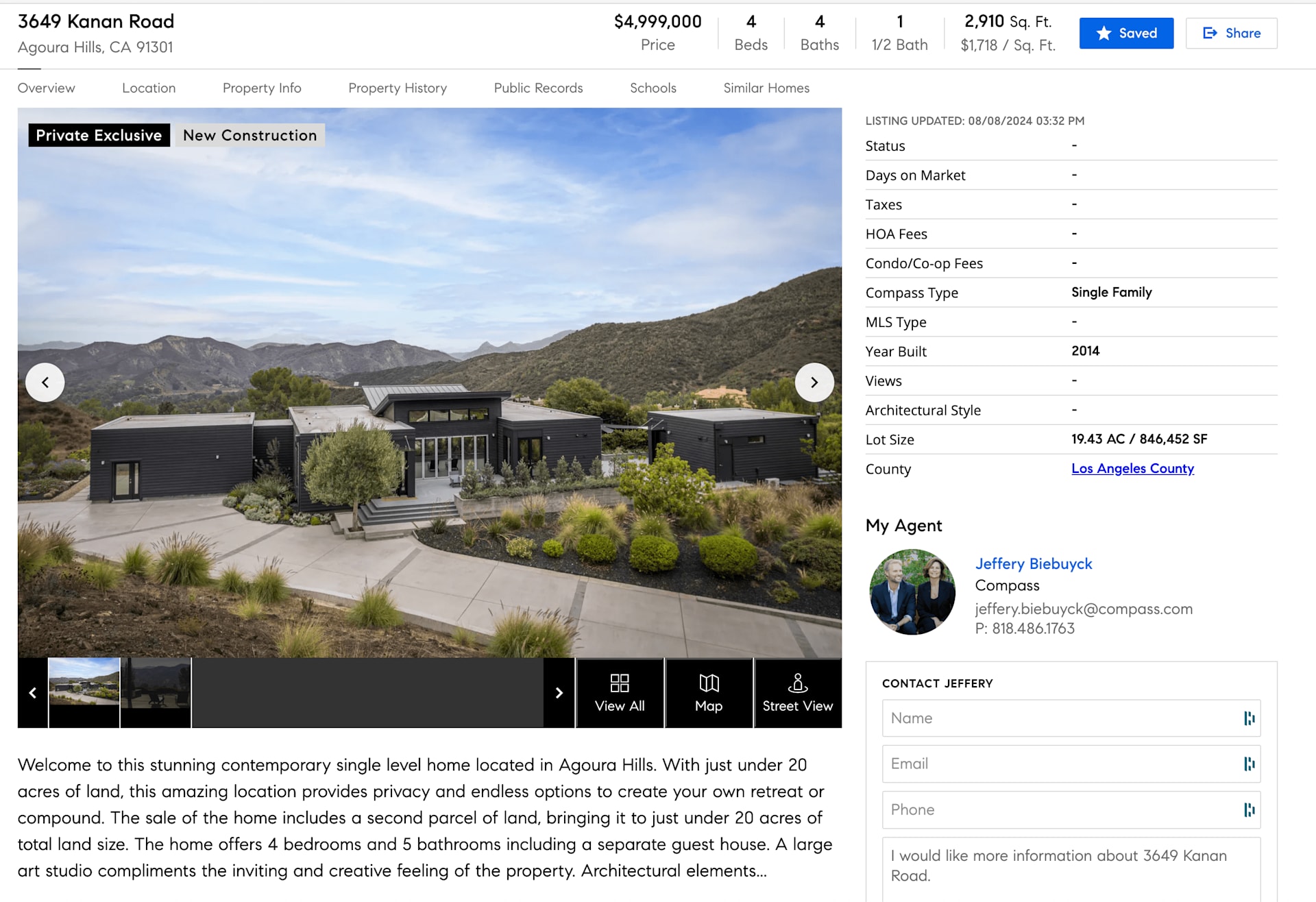Image resolution: width=1316 pixels, height=902 pixels.
Task: Switch to Property Info tab
Action: pos(262,88)
